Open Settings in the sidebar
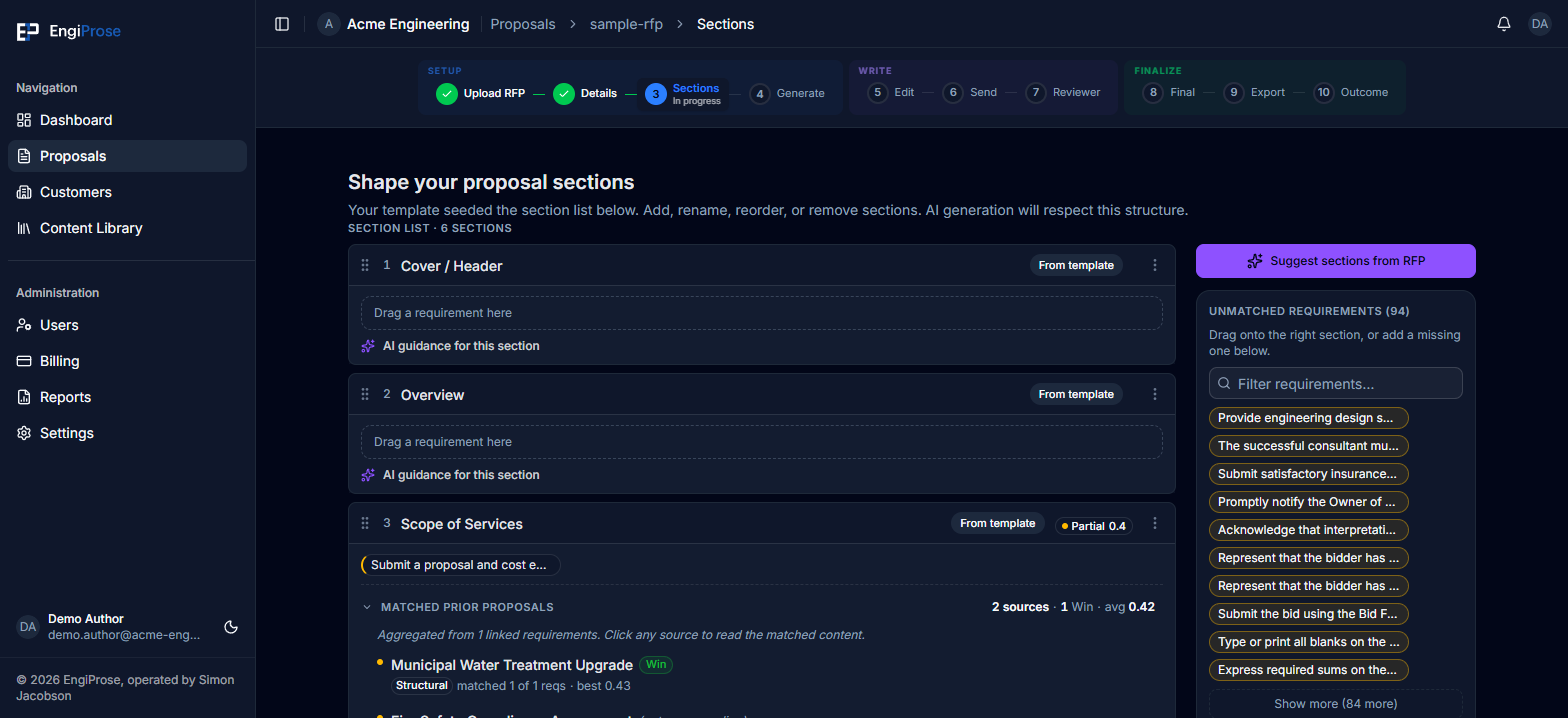The width and height of the screenshot is (1568, 718). (127, 433)
